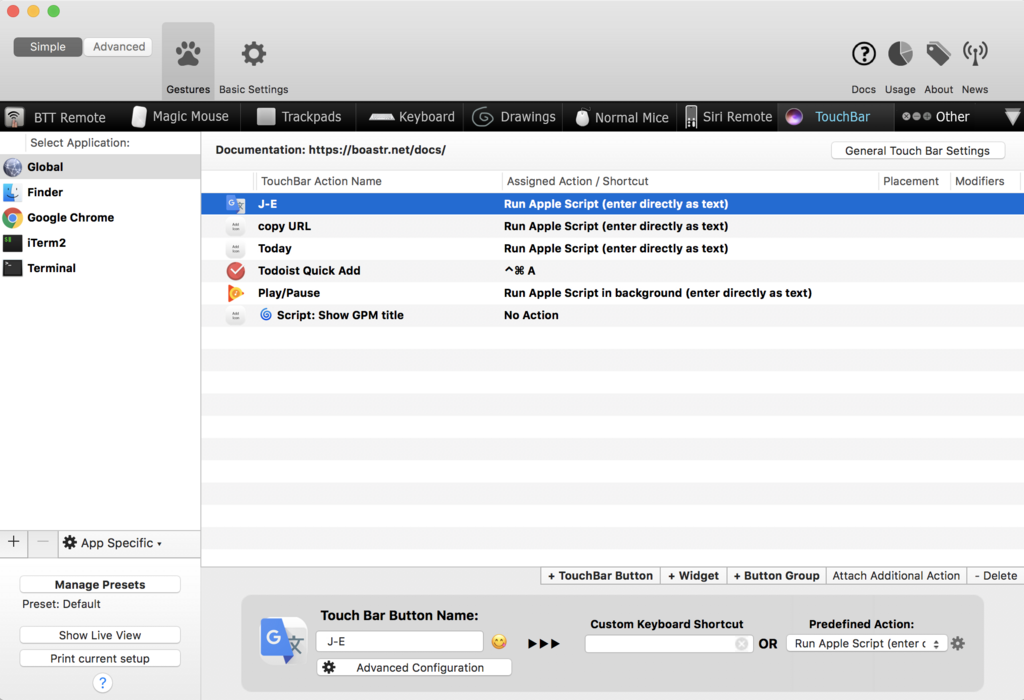The image size is (1024, 700).
Task: Open General Touch Bar Settings
Action: pyautogui.click(x=918, y=151)
